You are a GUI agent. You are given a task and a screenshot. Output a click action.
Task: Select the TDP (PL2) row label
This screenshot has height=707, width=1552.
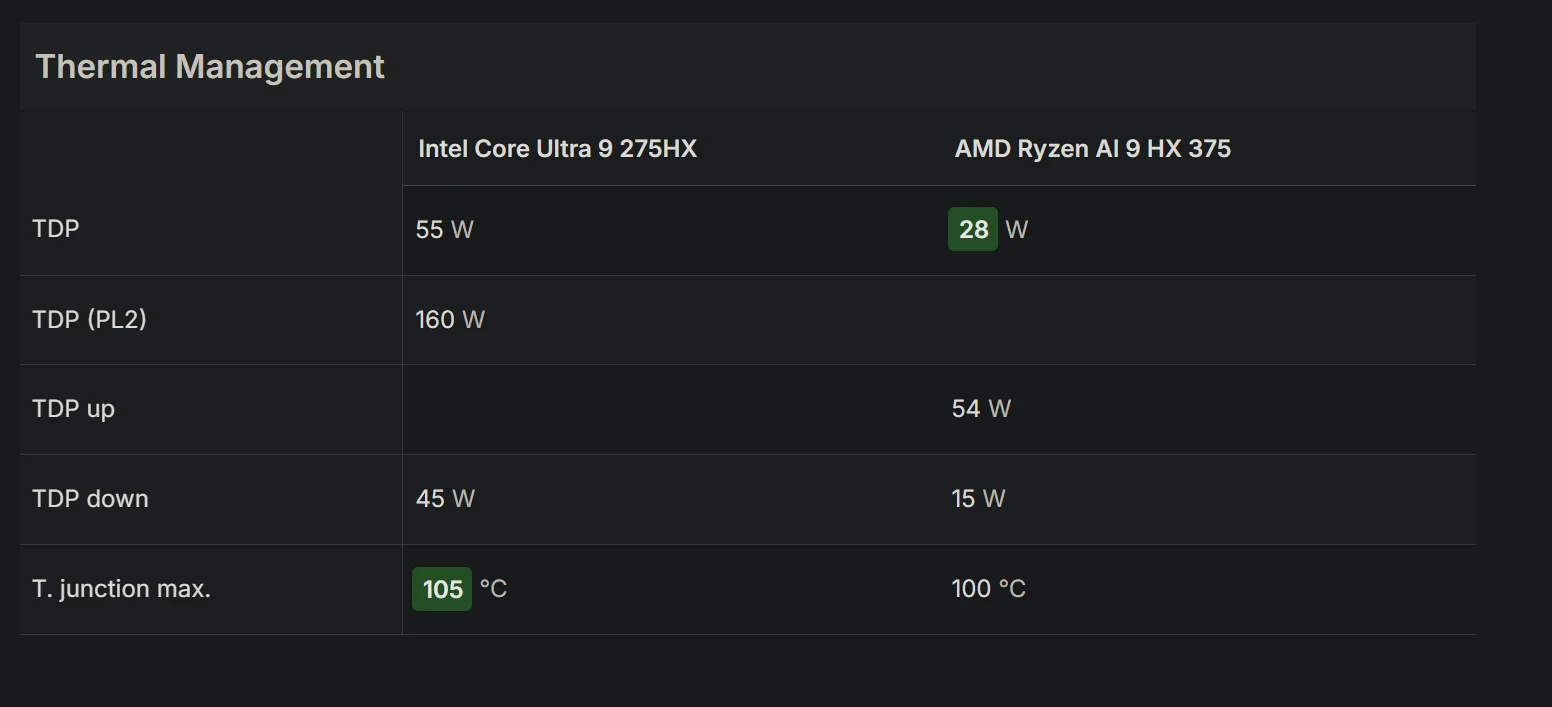(x=89, y=319)
